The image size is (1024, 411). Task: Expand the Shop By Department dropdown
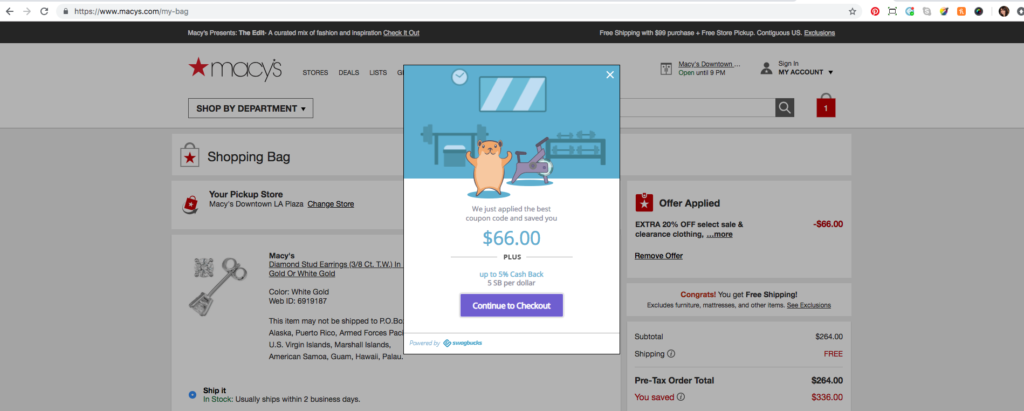[251, 108]
